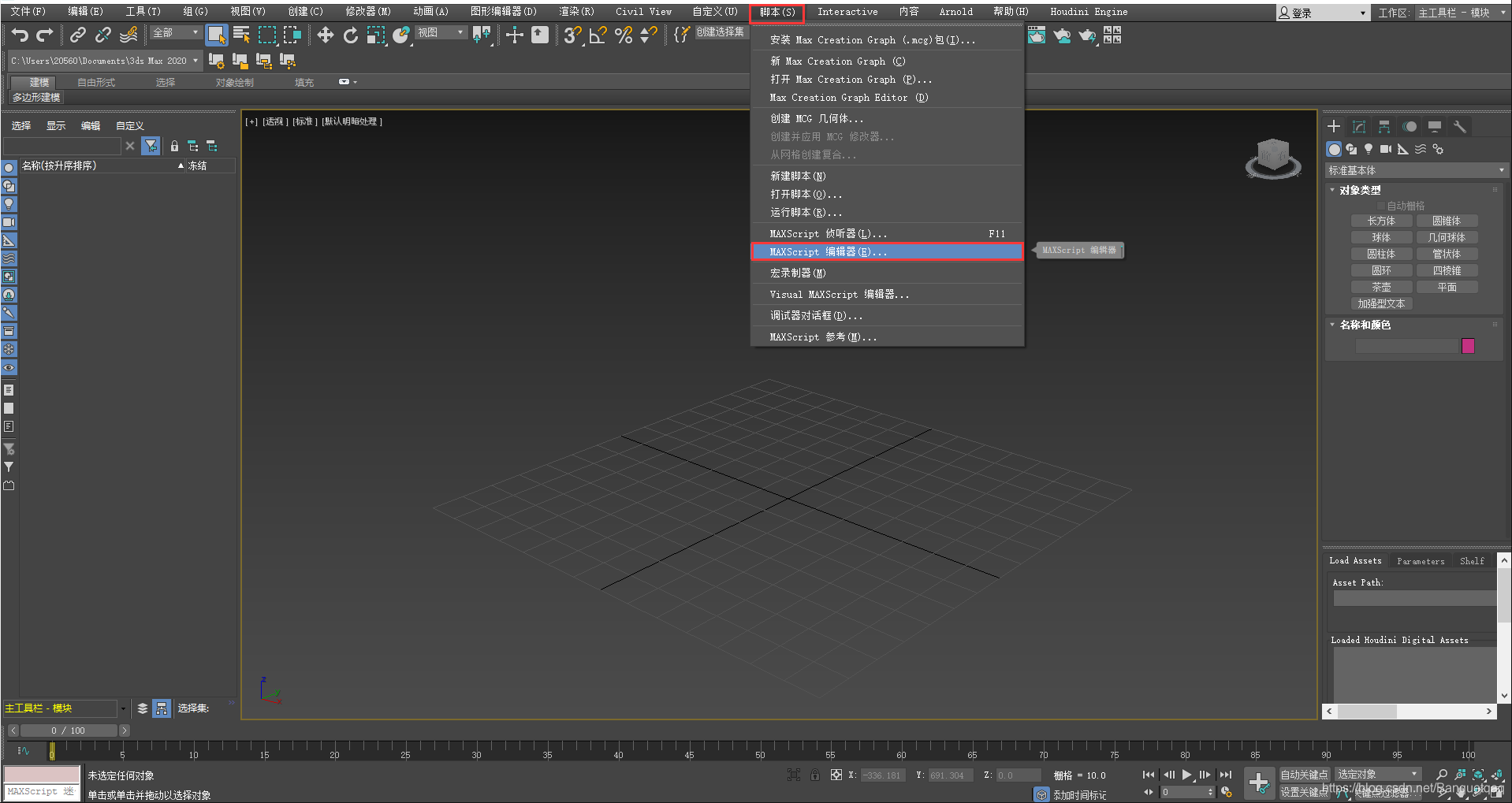Select the Move tool

325,35
